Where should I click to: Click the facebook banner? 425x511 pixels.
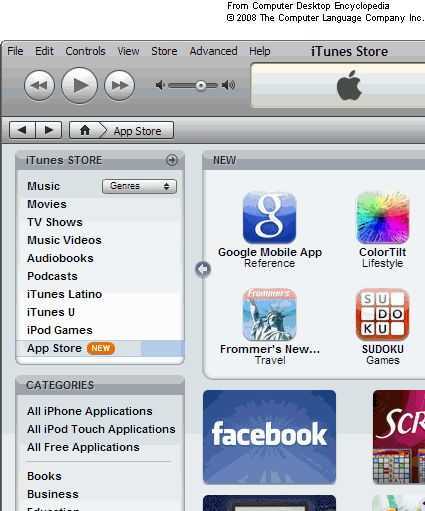pyautogui.click(x=270, y=437)
